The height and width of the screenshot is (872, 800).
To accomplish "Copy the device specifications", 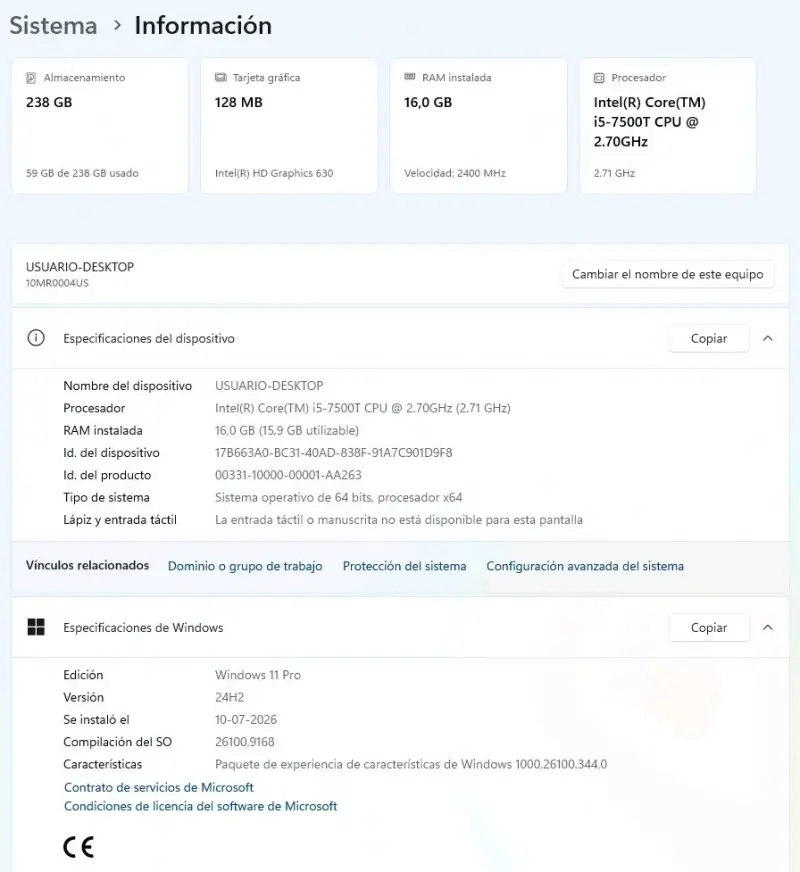I will point(709,338).
